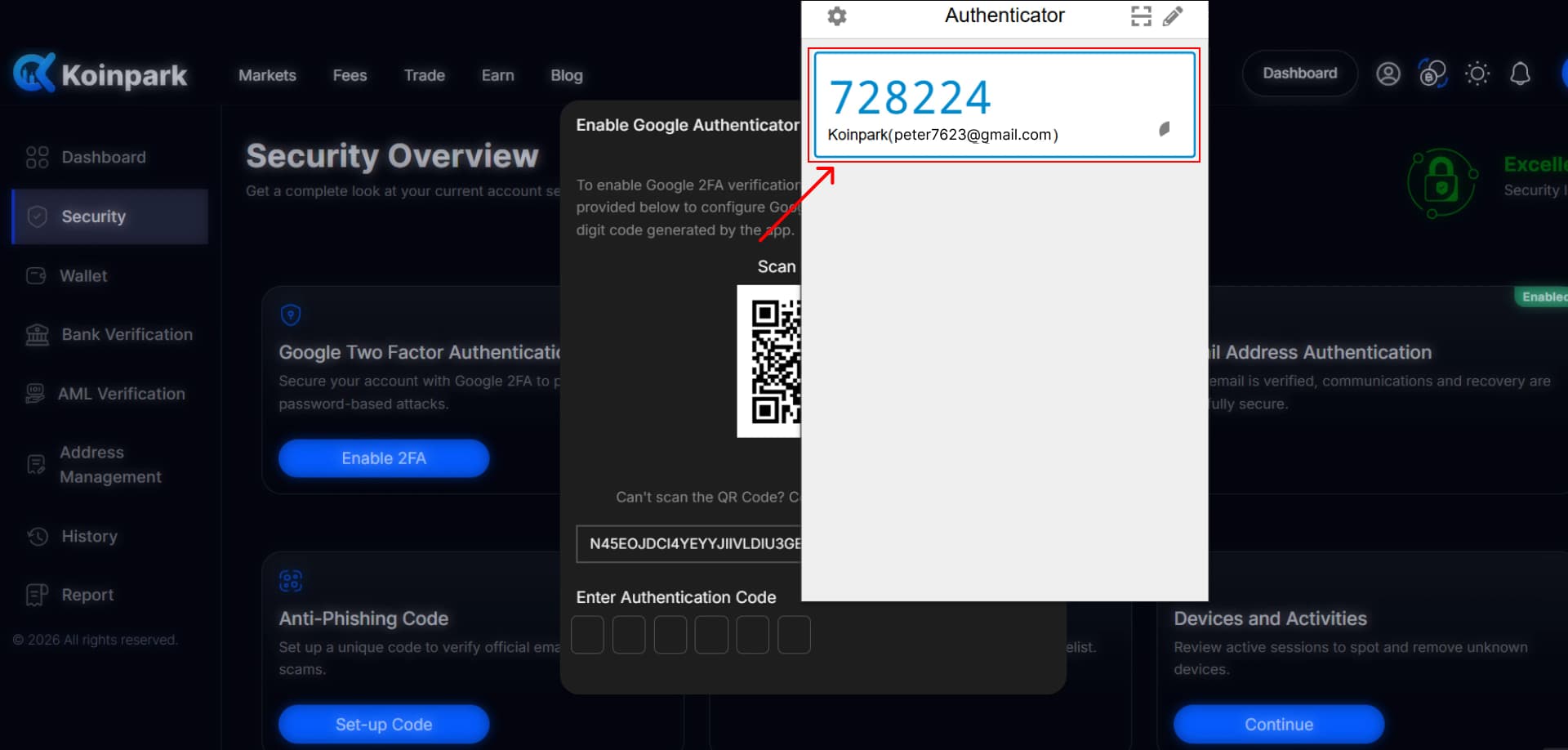
Task: Click the QR code image
Action: click(x=768, y=361)
